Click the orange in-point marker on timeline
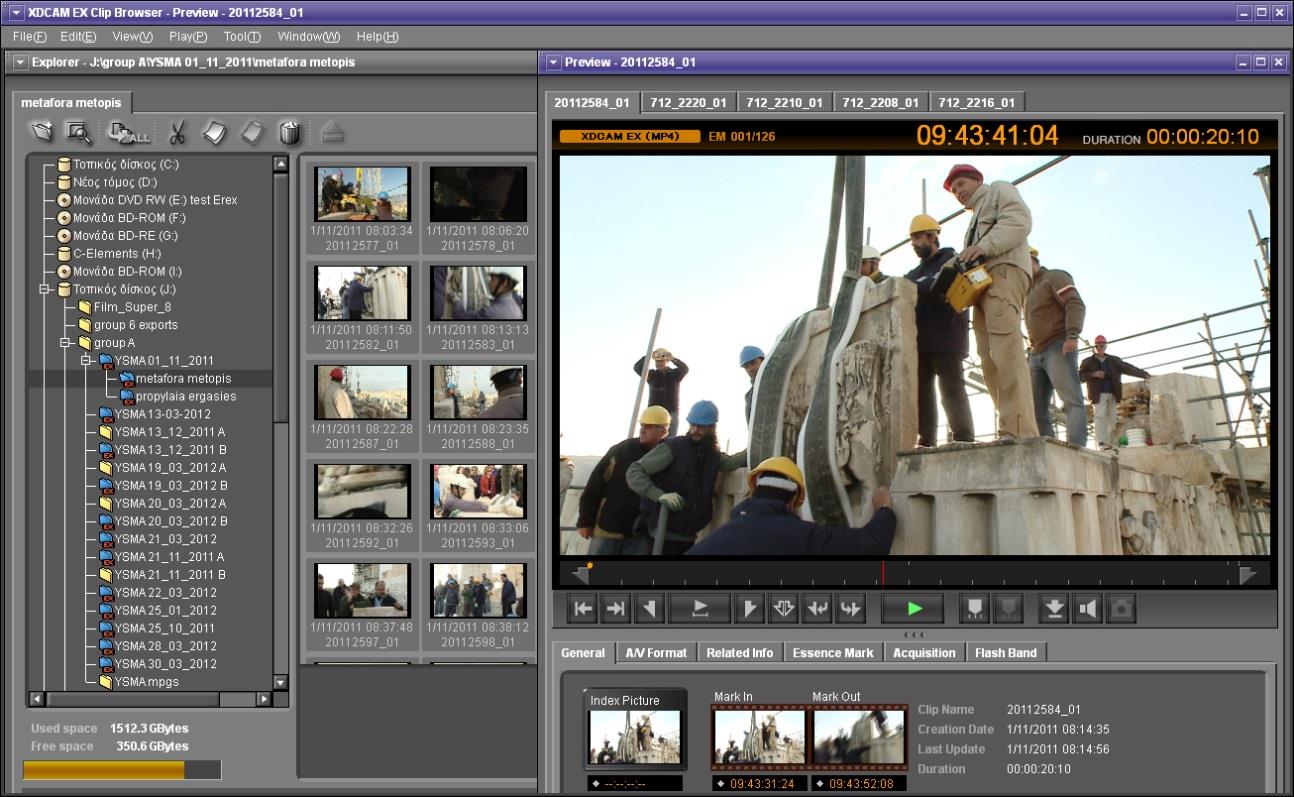The image size is (1294, 797). [x=590, y=566]
